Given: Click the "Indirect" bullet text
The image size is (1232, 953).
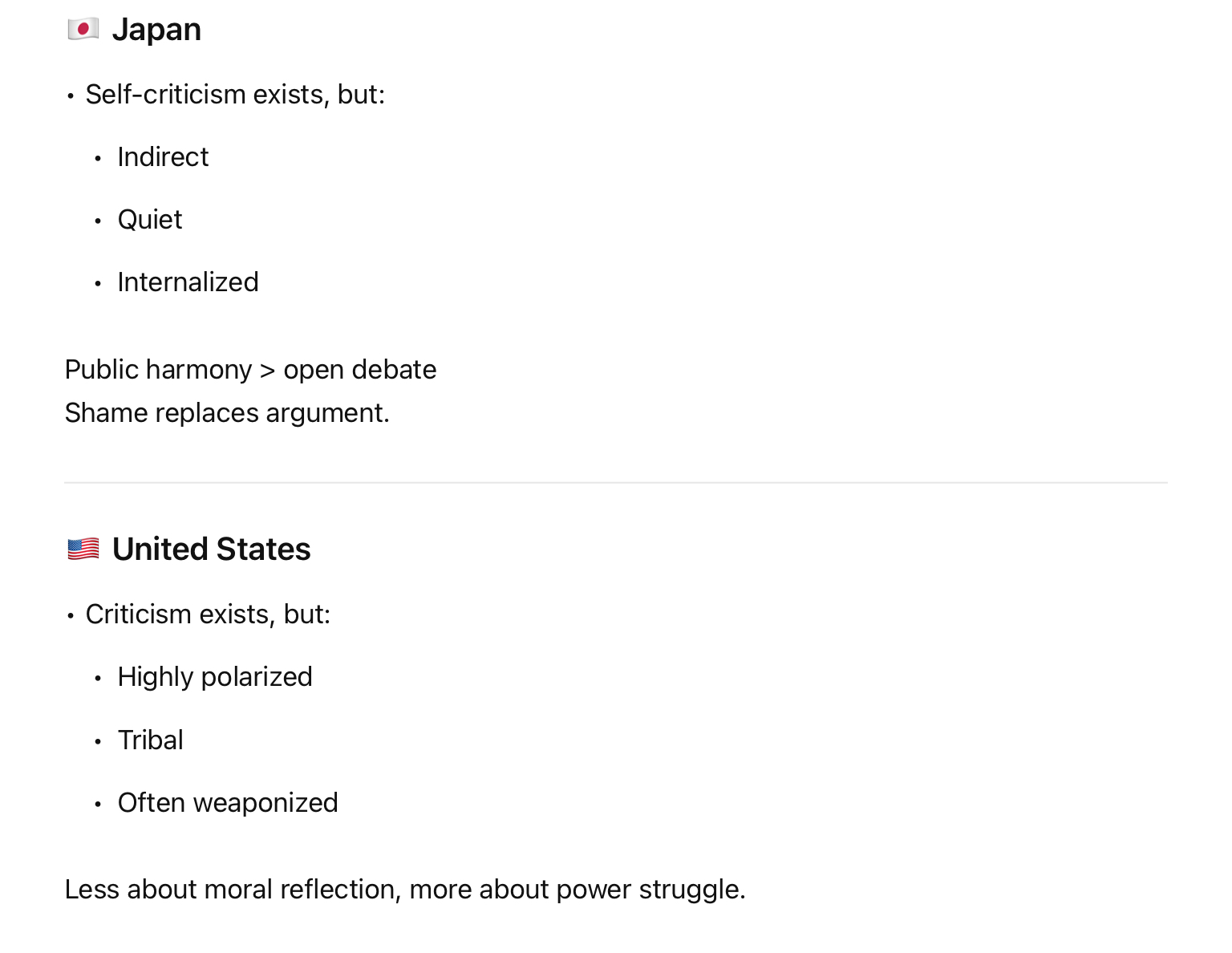Looking at the screenshot, I should [x=163, y=157].
